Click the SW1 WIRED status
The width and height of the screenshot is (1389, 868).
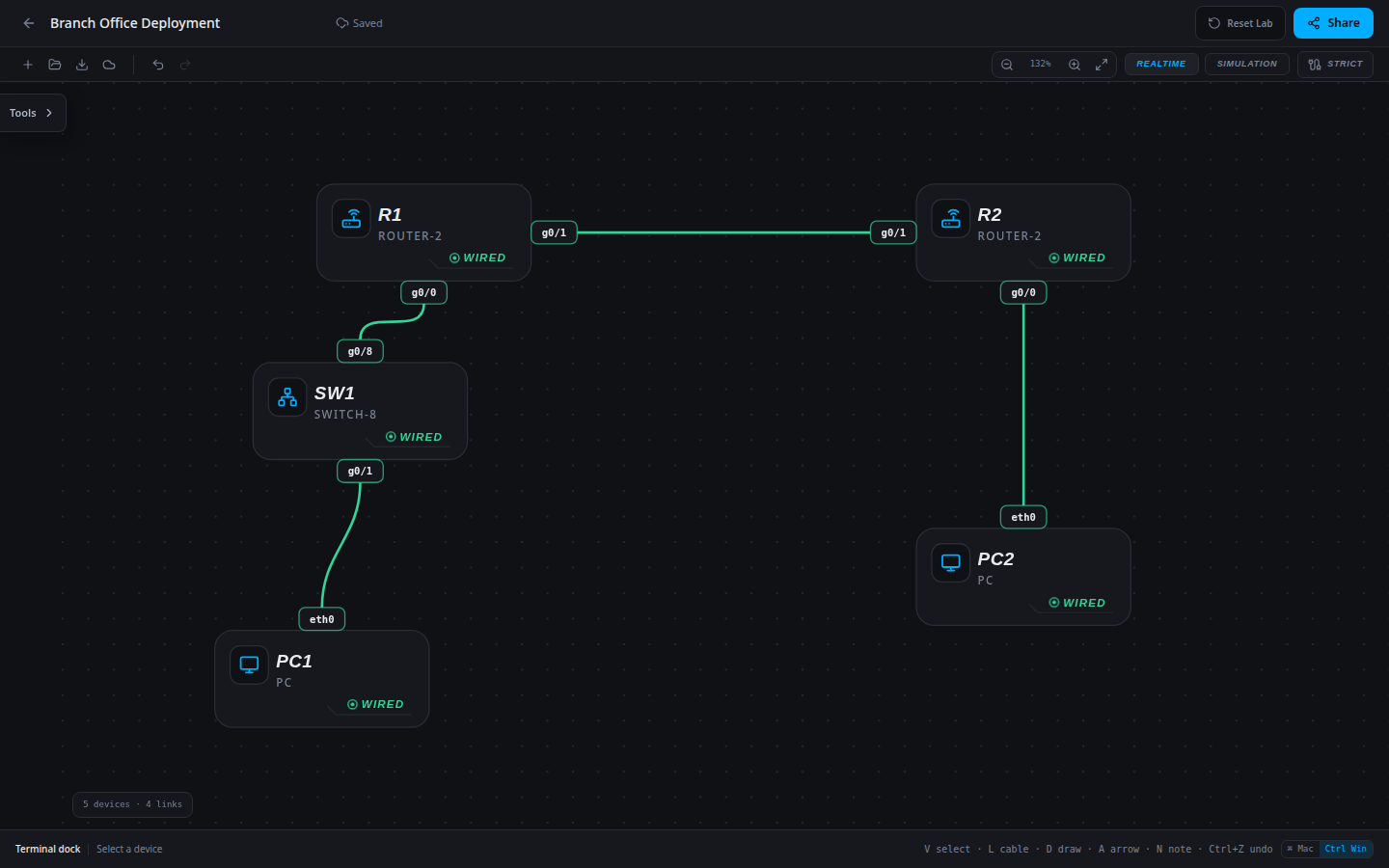tap(414, 437)
